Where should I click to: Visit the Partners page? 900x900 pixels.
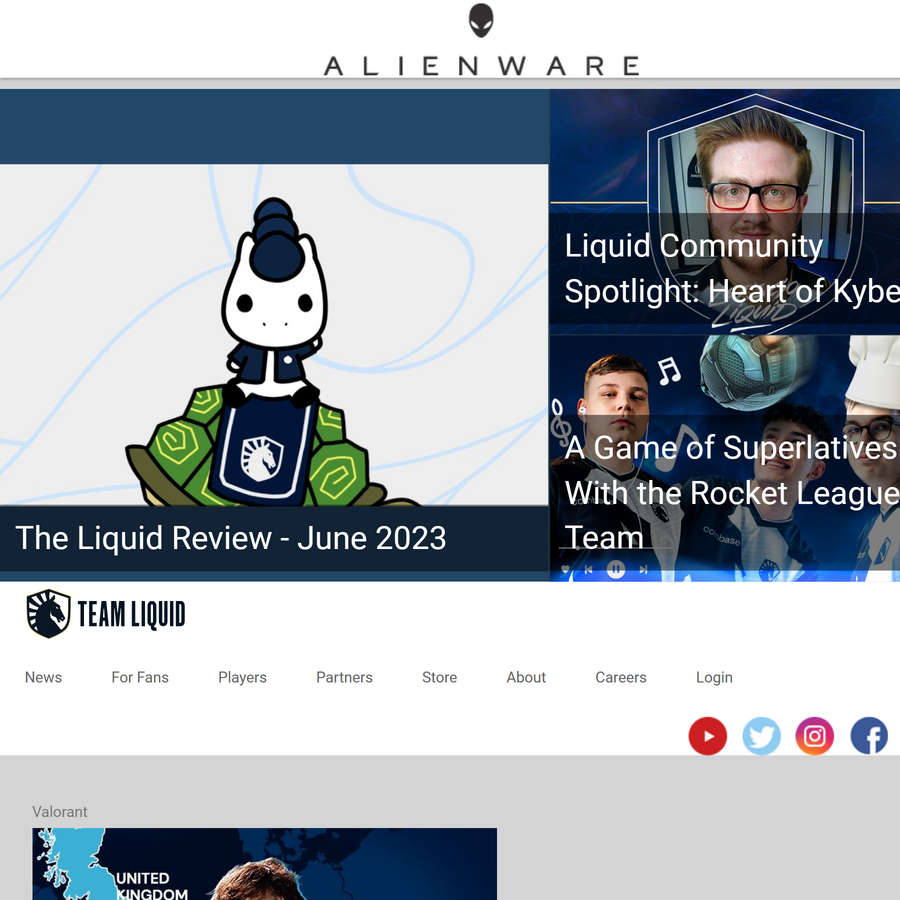click(x=344, y=677)
